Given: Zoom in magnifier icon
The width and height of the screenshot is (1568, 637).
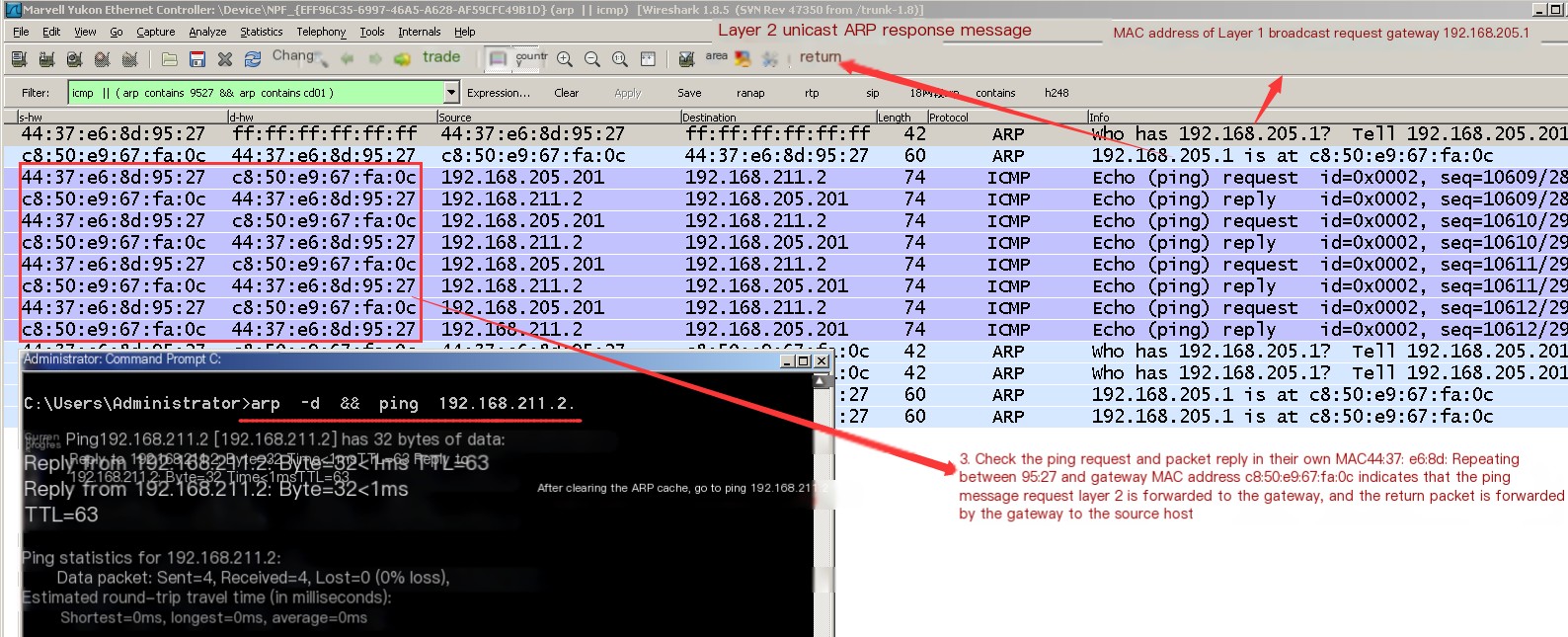Looking at the screenshot, I should (x=565, y=59).
